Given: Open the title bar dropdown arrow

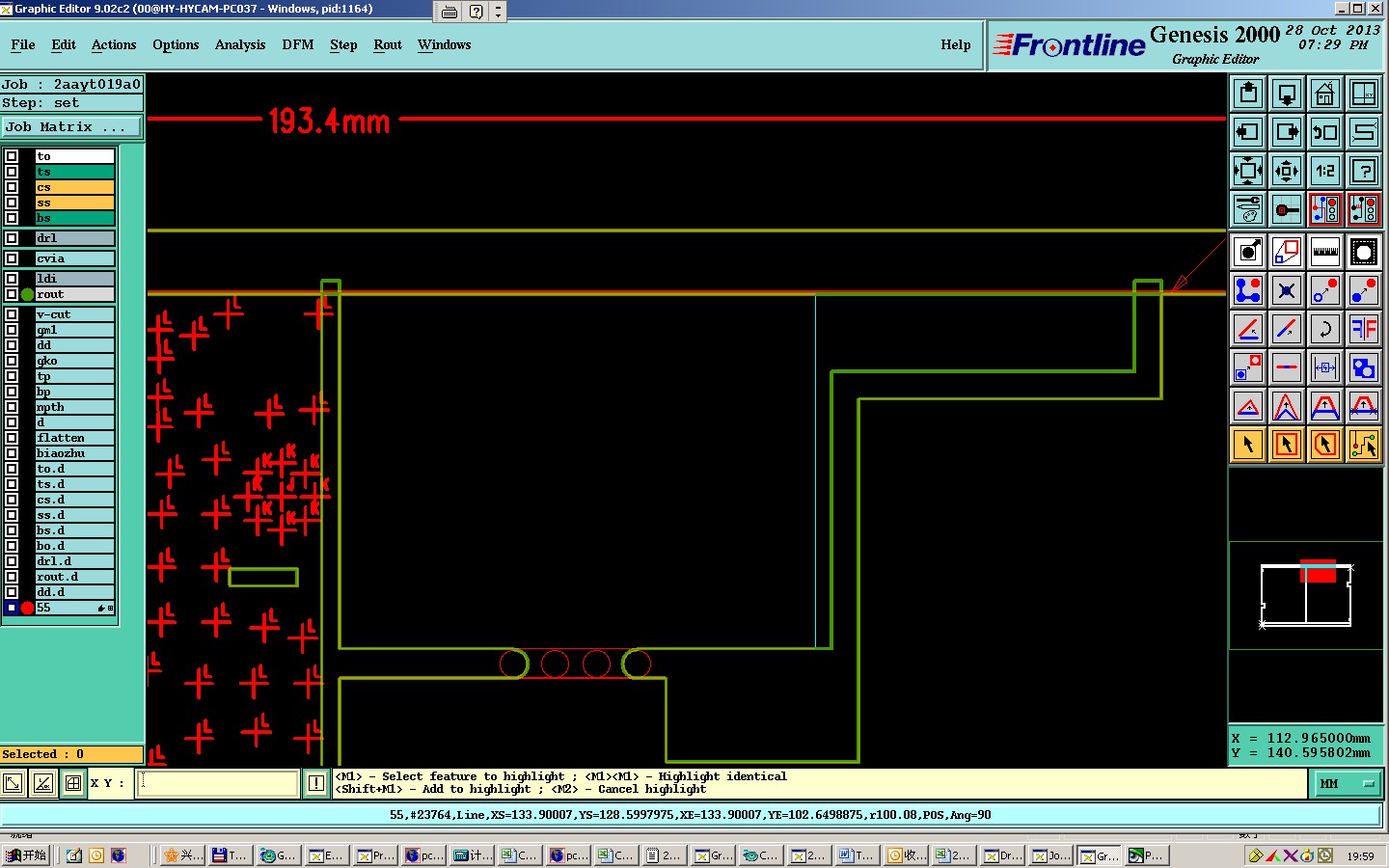Looking at the screenshot, I should click(x=498, y=12).
